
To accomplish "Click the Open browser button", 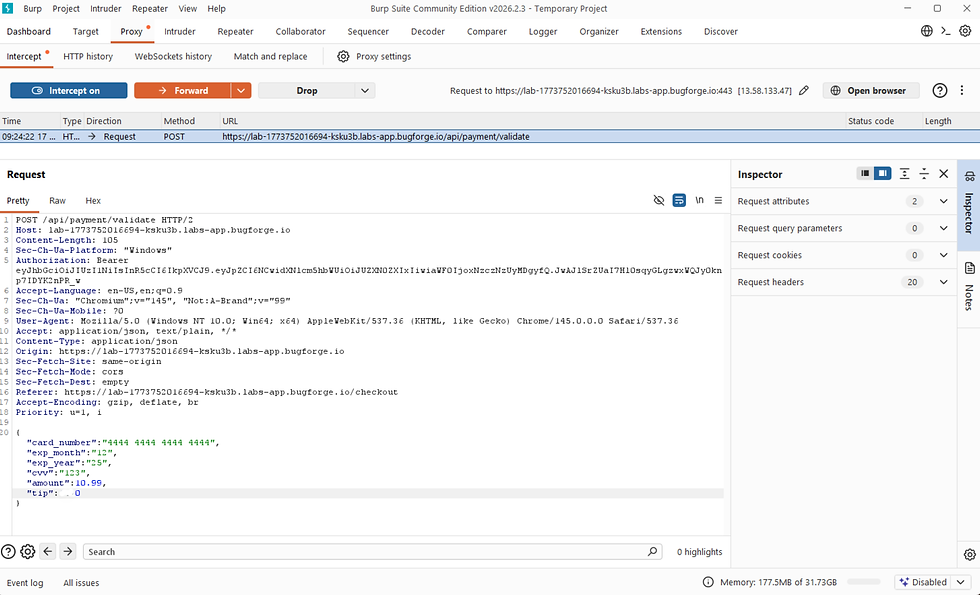I will (x=871, y=91).
